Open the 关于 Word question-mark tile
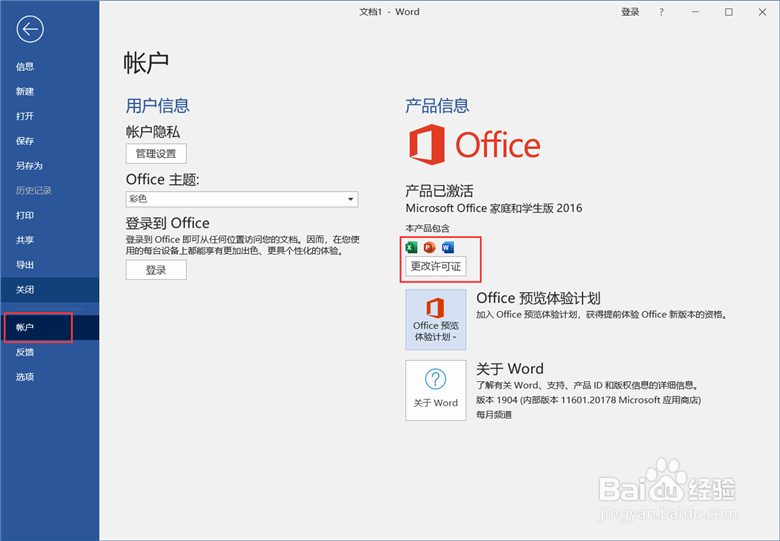 (x=436, y=390)
